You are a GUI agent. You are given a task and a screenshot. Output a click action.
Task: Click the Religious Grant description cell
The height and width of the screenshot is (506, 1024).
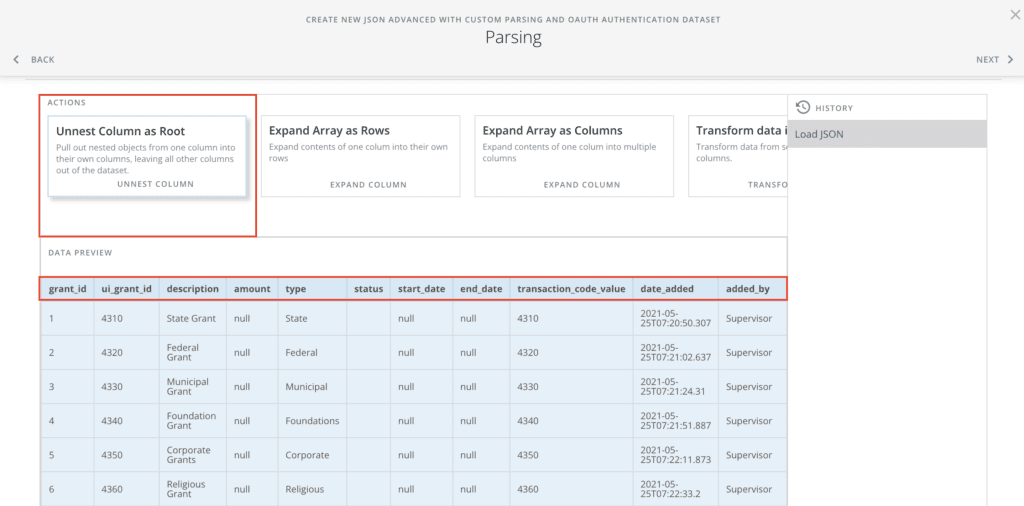tap(193, 488)
